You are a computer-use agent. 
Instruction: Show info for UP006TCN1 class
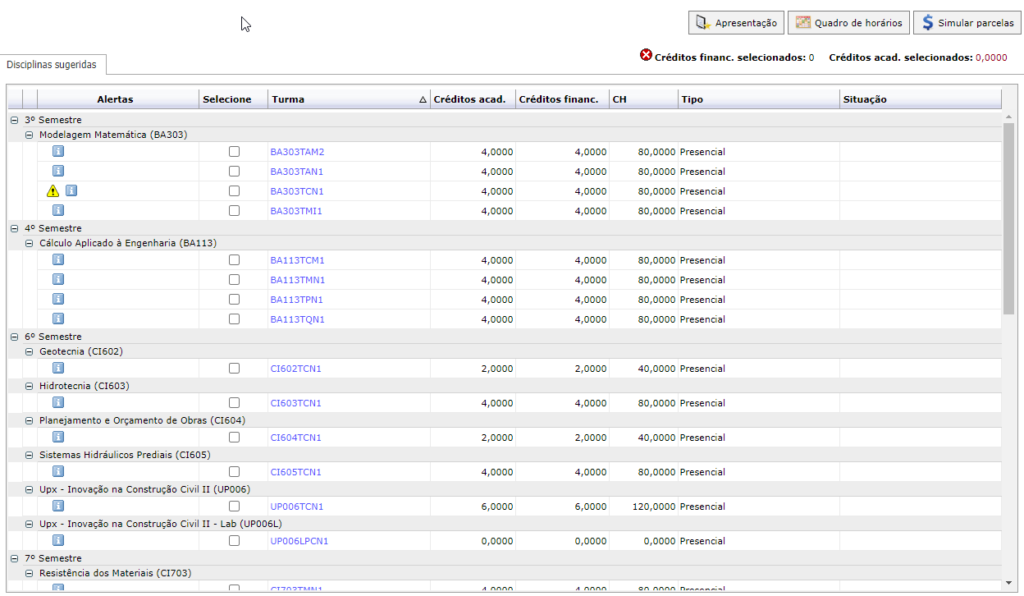pyautogui.click(x=58, y=506)
